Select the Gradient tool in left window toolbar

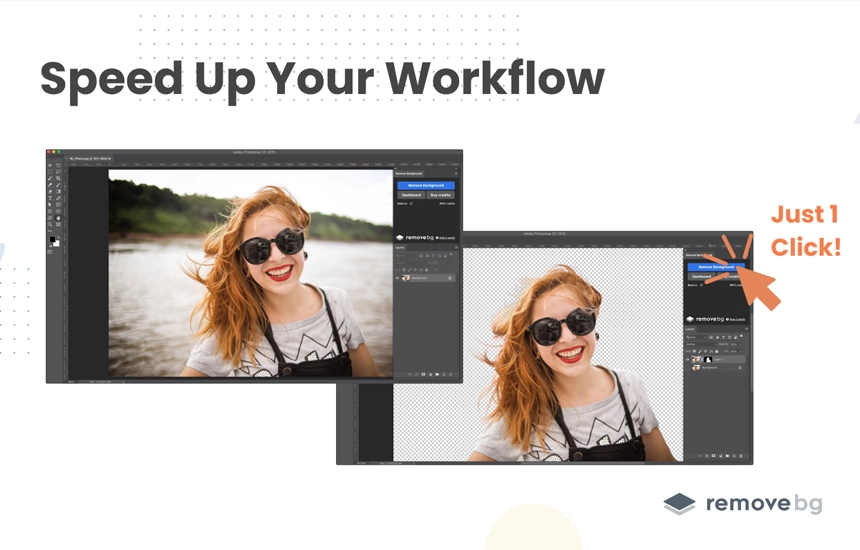[58, 191]
